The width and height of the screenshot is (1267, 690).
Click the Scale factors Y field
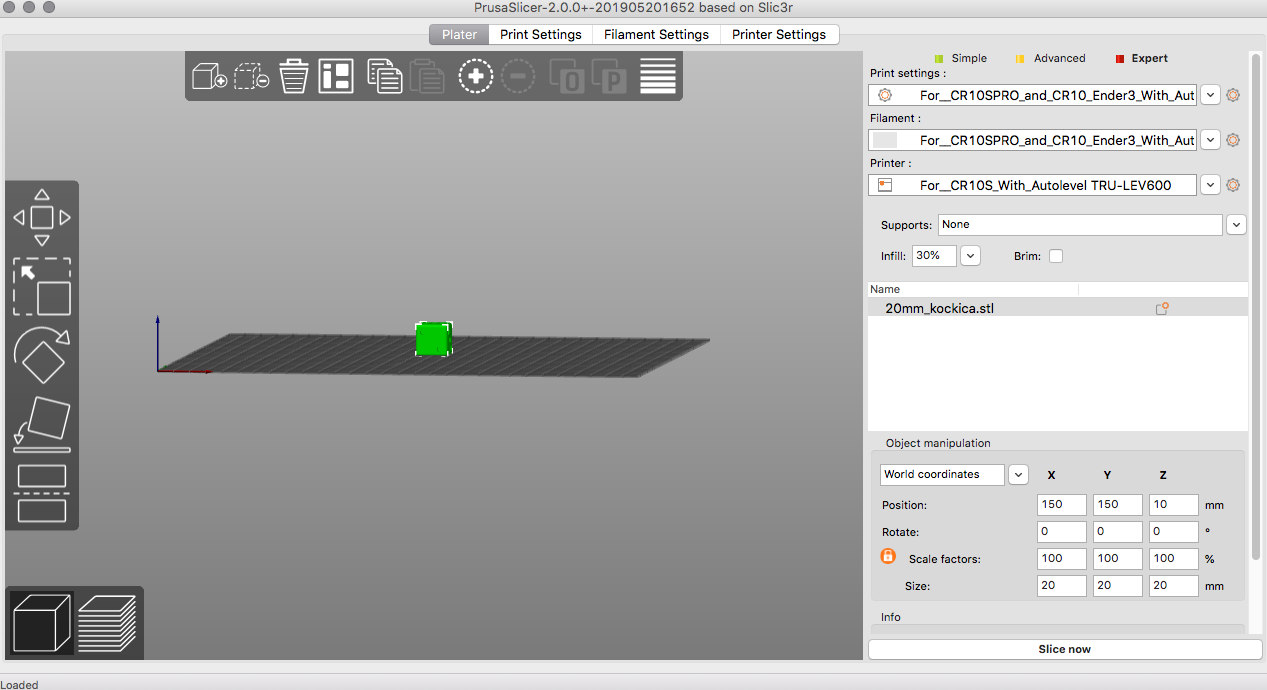click(1118, 559)
